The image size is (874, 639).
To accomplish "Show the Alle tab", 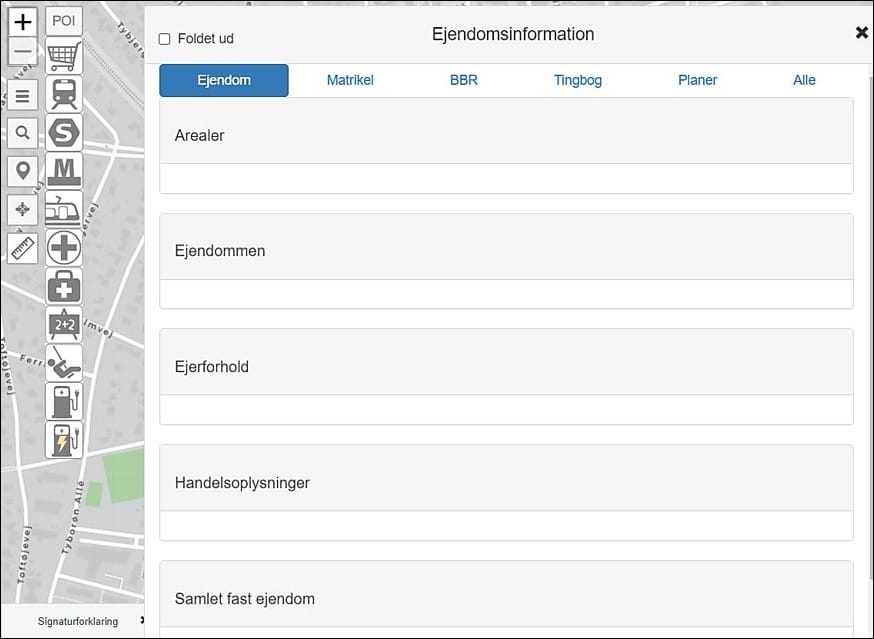I will point(804,80).
